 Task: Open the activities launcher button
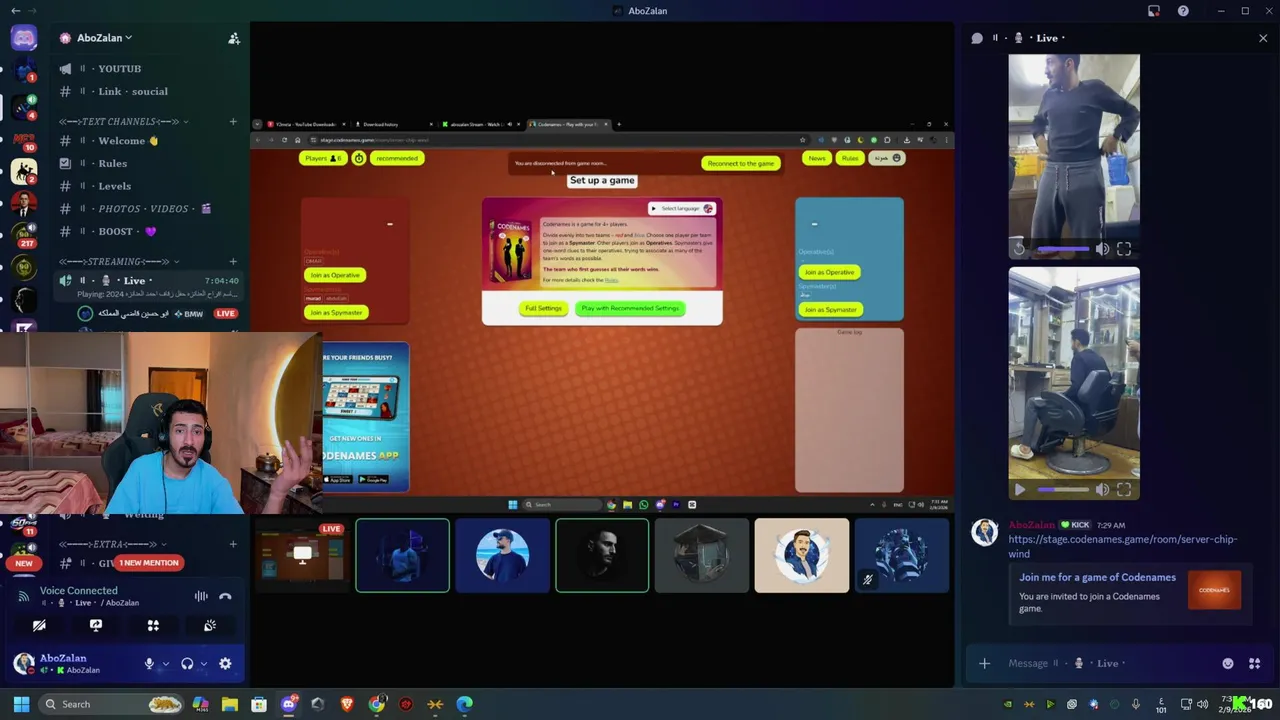pyautogui.click(x=153, y=625)
